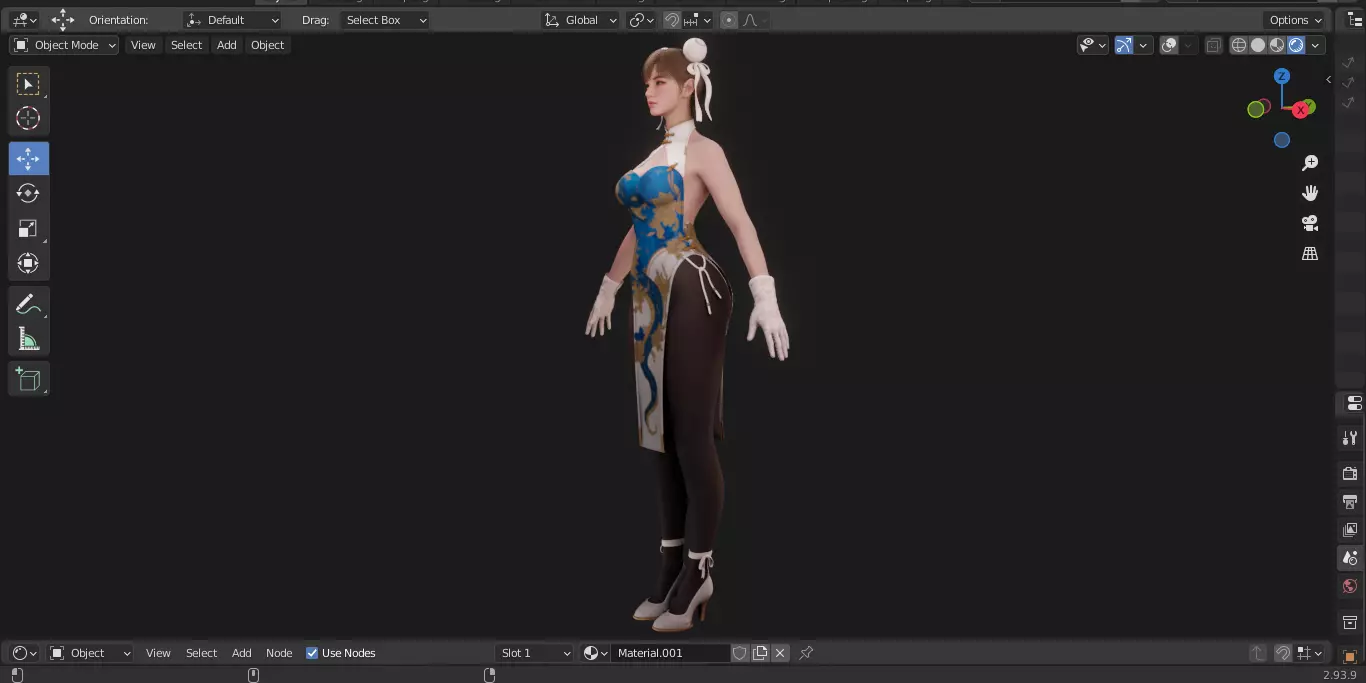1366x683 pixels.
Task: Click the zoom magnifier viewport icon
Action: [x=1310, y=163]
